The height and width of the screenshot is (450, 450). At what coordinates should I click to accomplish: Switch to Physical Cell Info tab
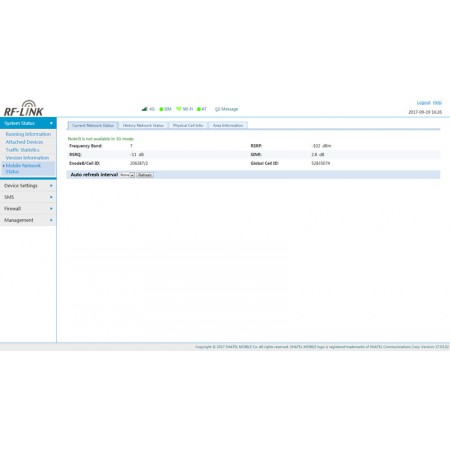click(x=188, y=126)
